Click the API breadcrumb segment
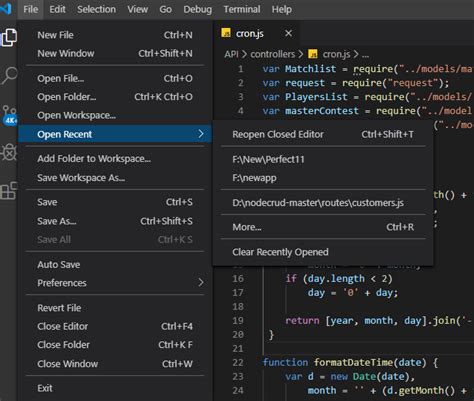The width and height of the screenshot is (474, 401). click(231, 54)
